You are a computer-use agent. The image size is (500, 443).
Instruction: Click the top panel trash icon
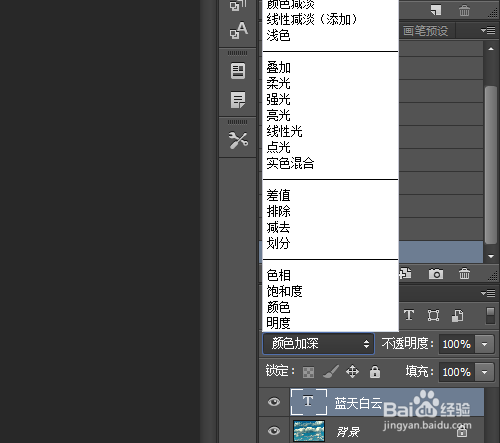click(464, 10)
